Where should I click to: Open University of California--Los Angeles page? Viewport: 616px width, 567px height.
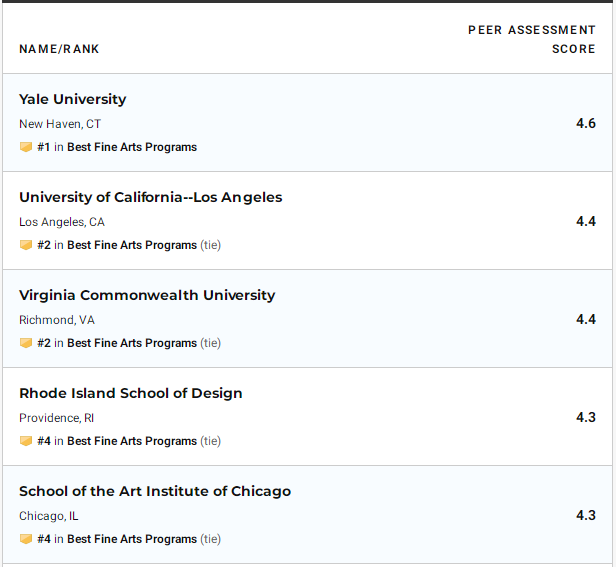[151, 197]
